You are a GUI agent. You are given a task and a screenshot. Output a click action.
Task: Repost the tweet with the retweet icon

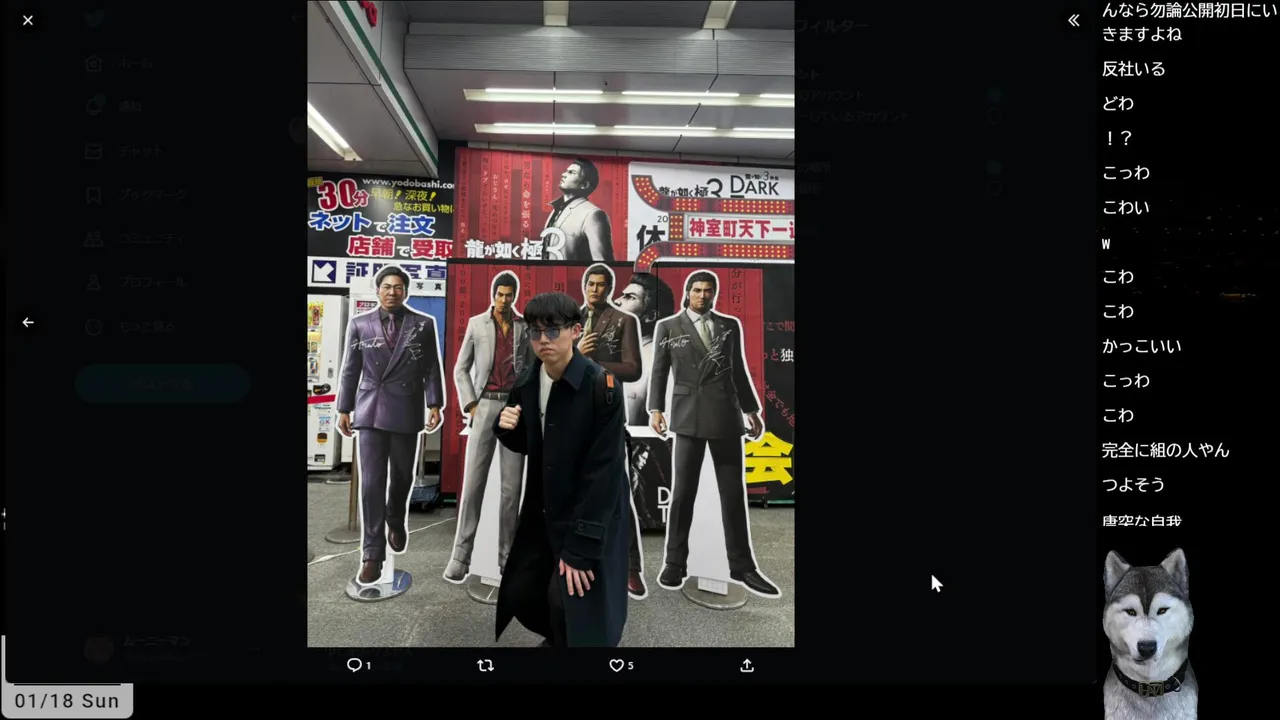point(485,665)
